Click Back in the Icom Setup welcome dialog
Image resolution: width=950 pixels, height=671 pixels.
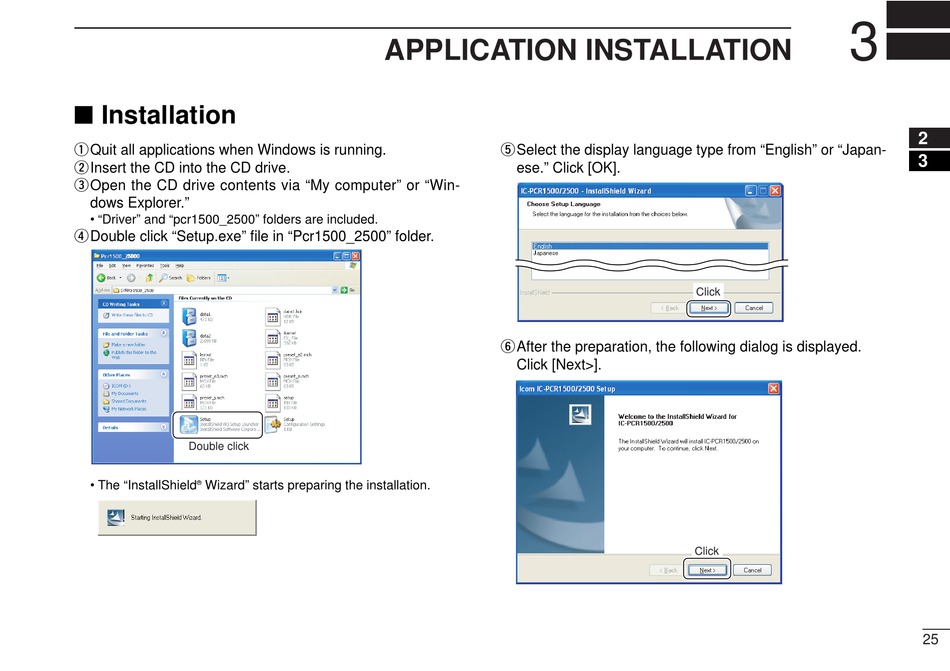[x=668, y=570]
